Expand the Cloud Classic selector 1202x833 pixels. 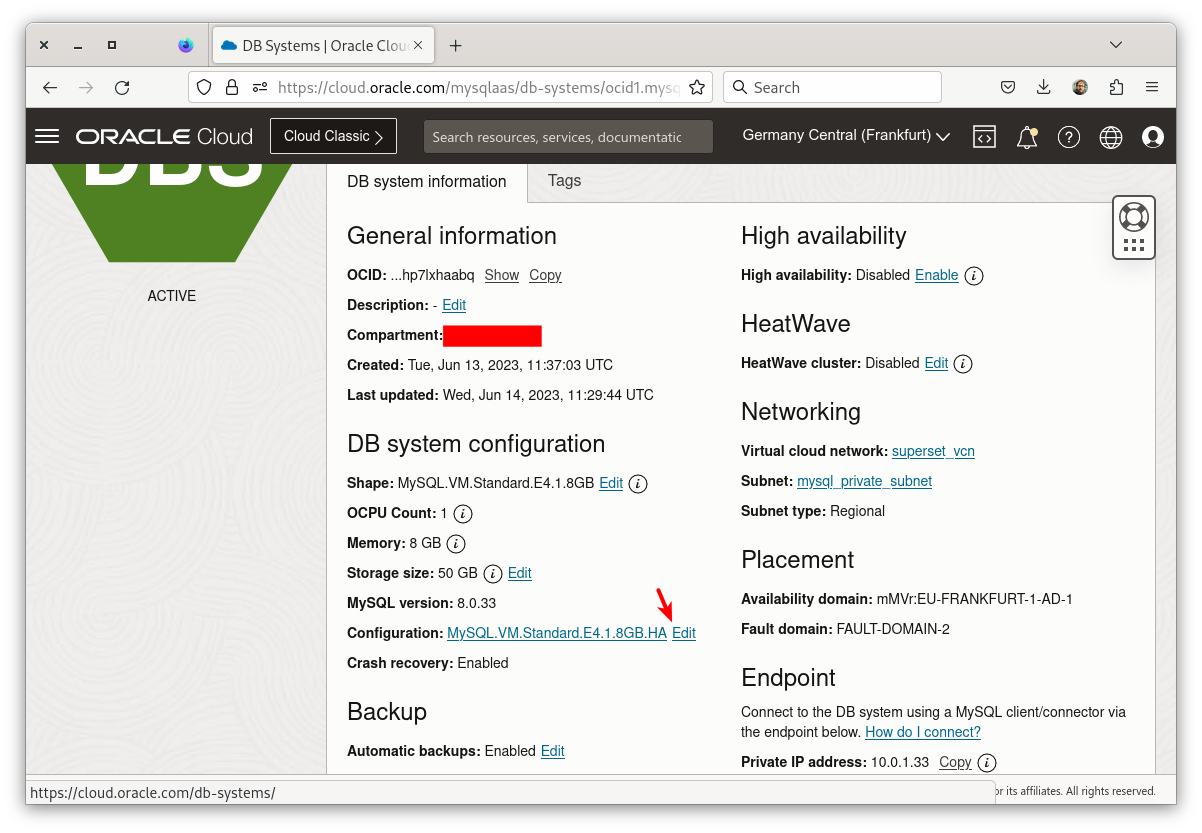(x=333, y=135)
